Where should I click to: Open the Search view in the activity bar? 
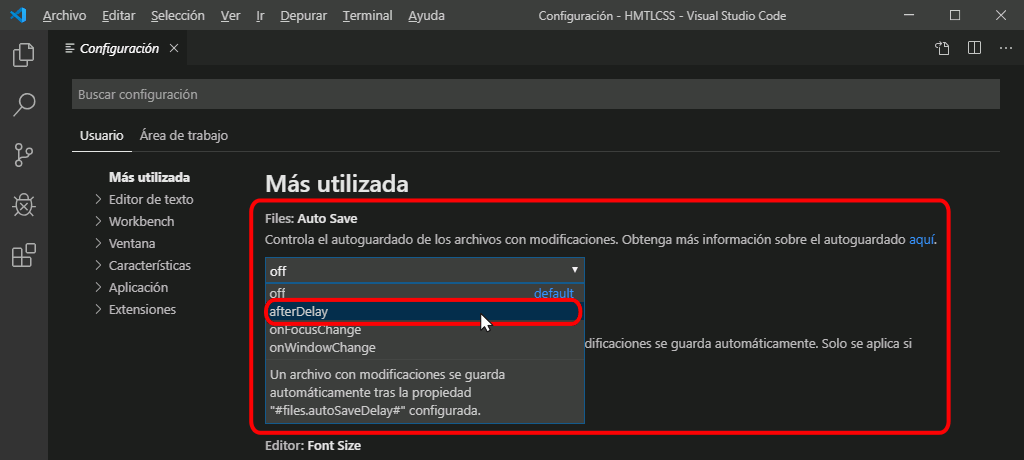pos(24,105)
